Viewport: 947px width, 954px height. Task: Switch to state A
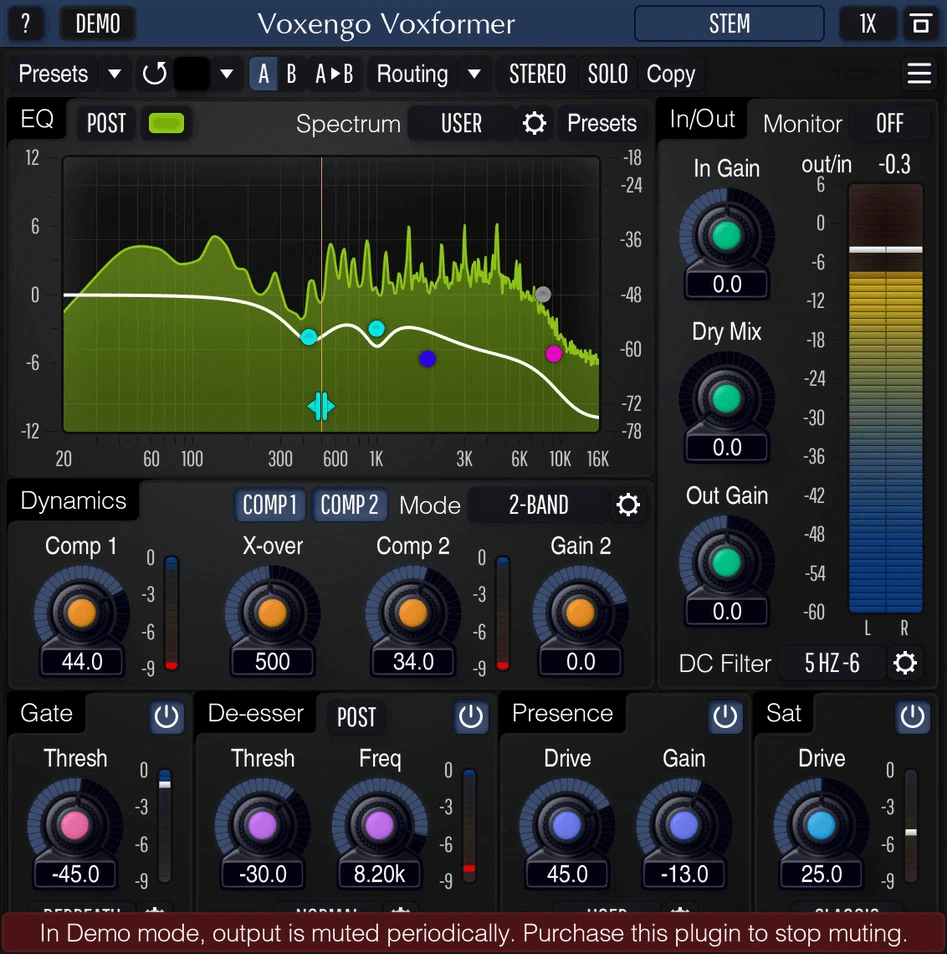point(264,74)
